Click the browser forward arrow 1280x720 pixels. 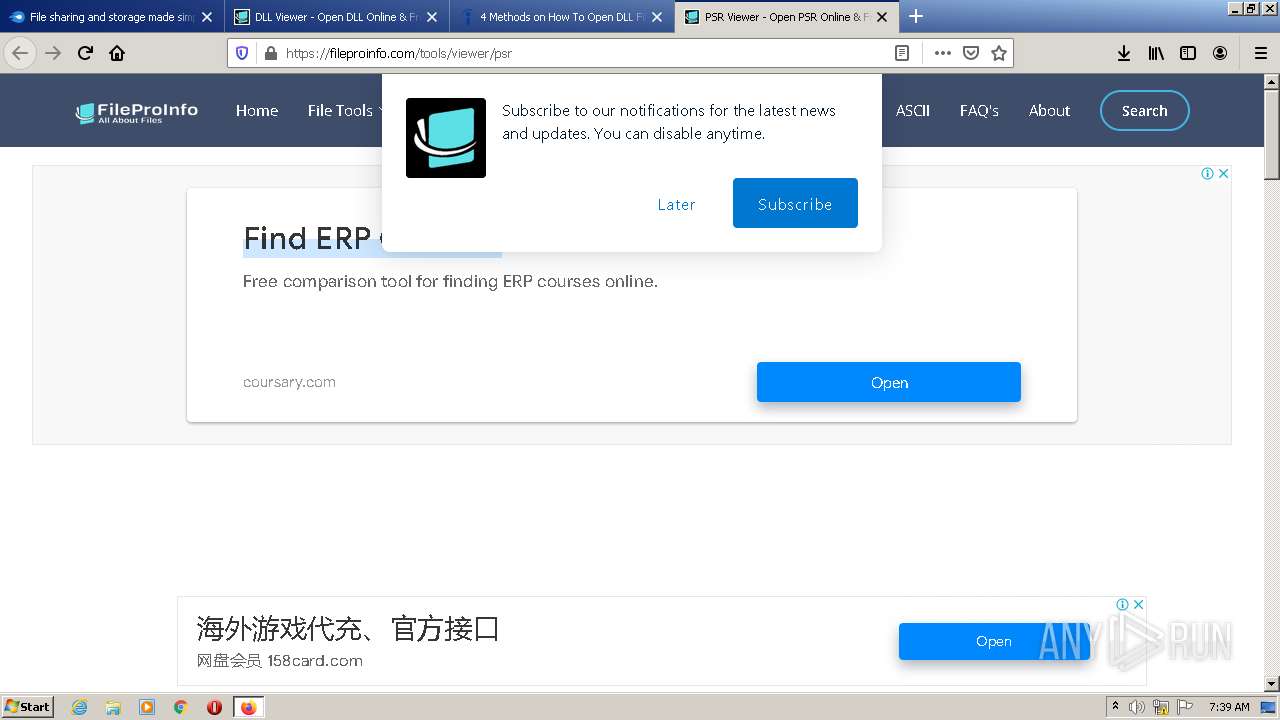tap(53, 53)
